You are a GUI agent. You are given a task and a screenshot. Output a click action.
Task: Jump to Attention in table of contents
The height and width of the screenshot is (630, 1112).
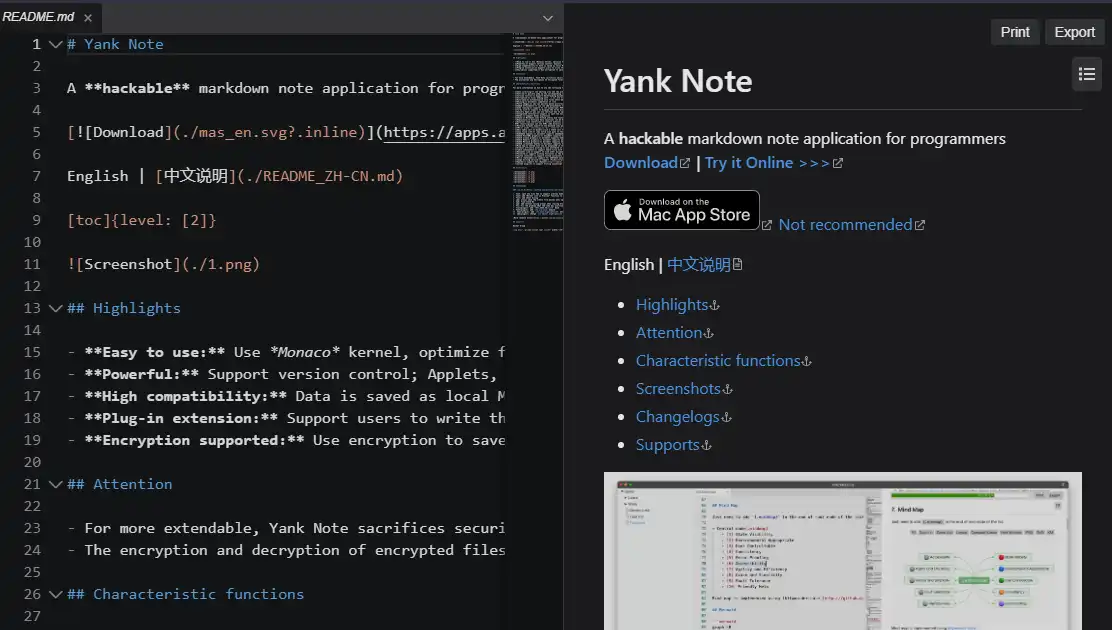click(x=669, y=333)
